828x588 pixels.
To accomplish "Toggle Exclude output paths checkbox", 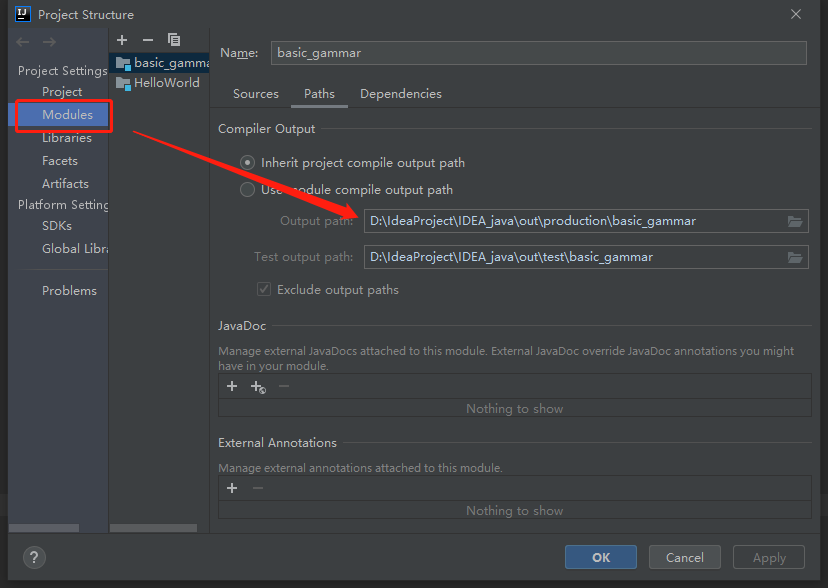I will [x=264, y=289].
